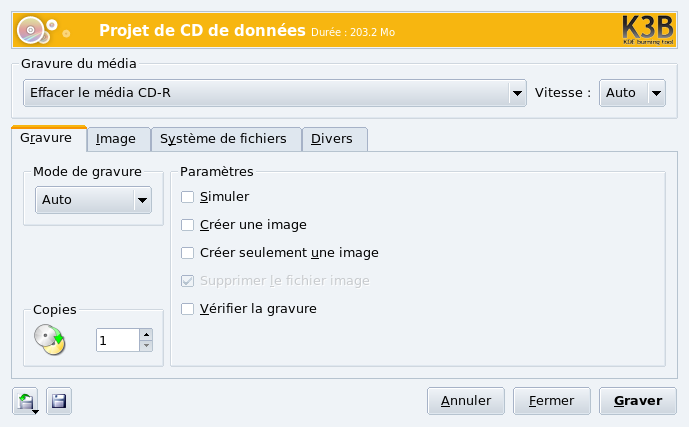Expand the Vitesse speed dropdown
Image resolution: width=689 pixels, height=427 pixels.
[x=632, y=93]
